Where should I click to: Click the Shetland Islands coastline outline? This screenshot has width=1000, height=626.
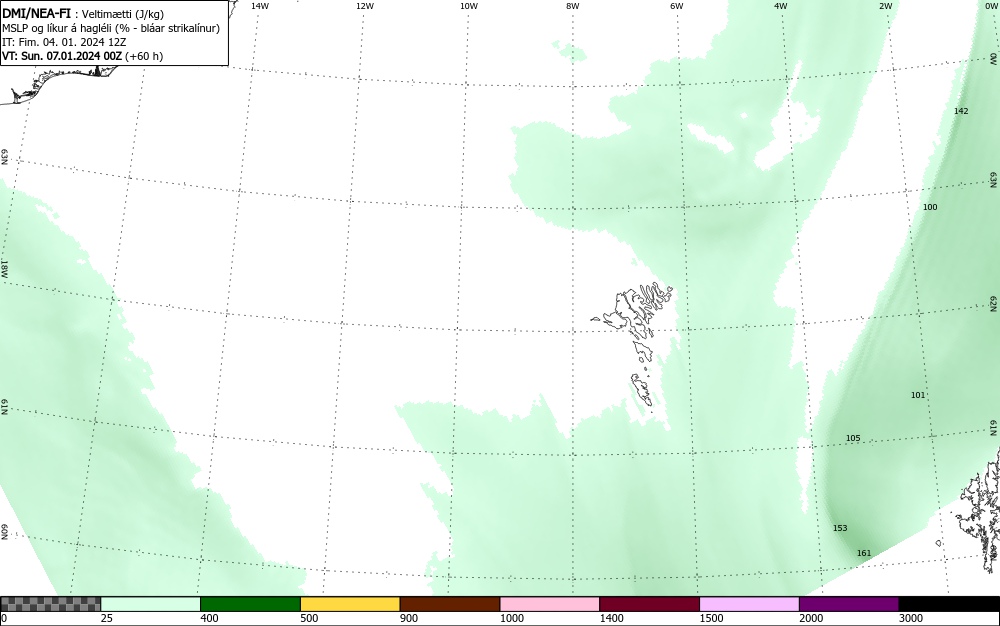coord(982,510)
